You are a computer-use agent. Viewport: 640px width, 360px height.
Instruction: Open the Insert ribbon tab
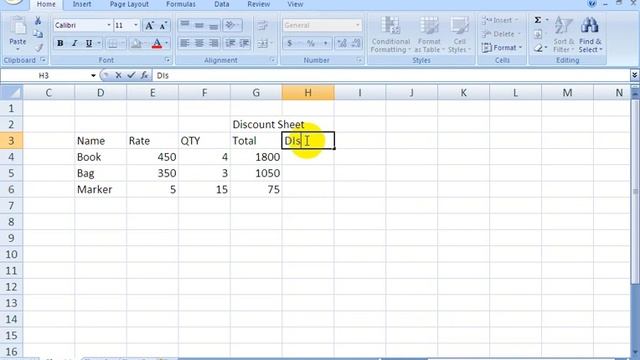(x=82, y=4)
